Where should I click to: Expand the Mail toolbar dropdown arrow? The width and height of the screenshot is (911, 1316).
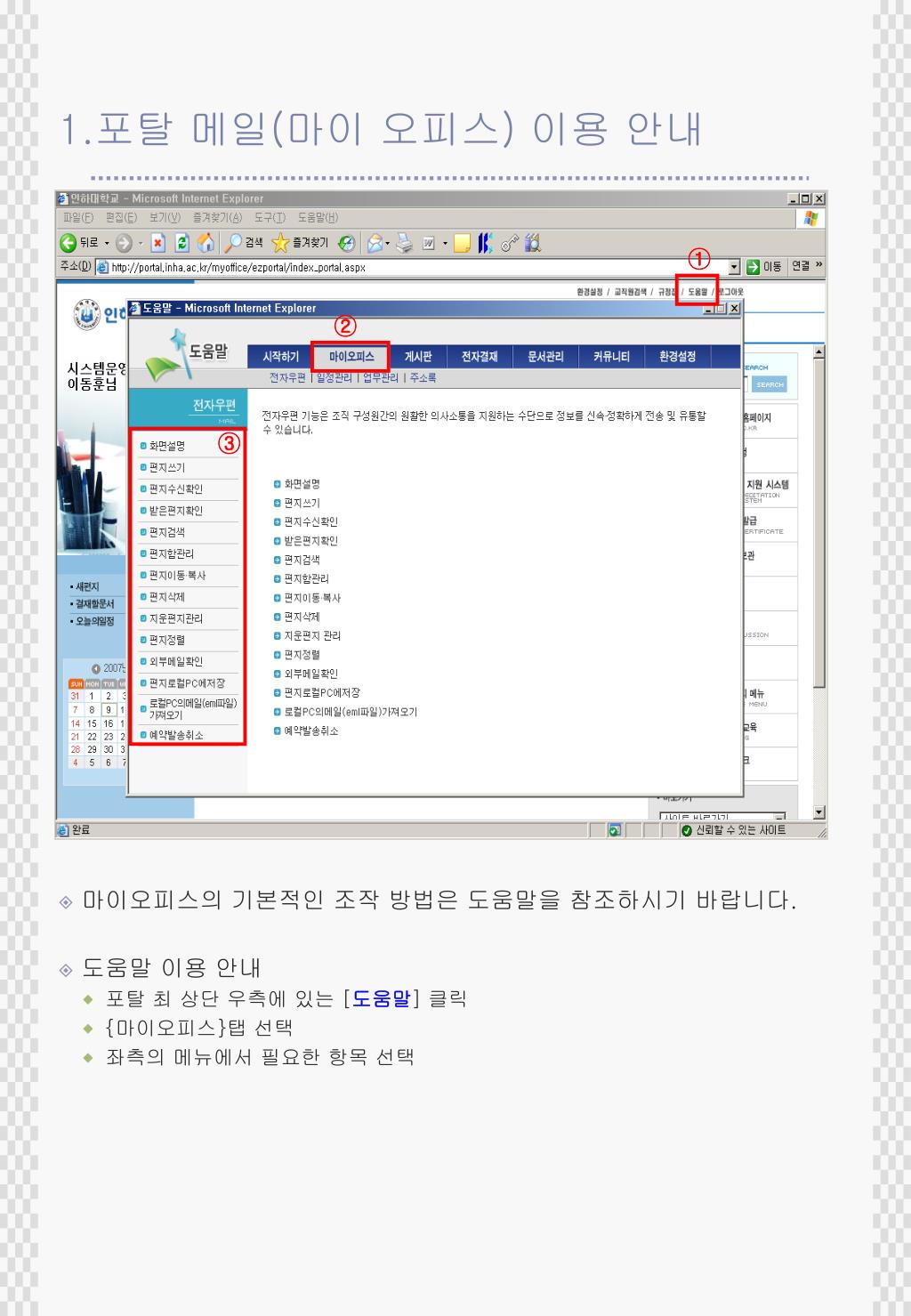(x=389, y=244)
